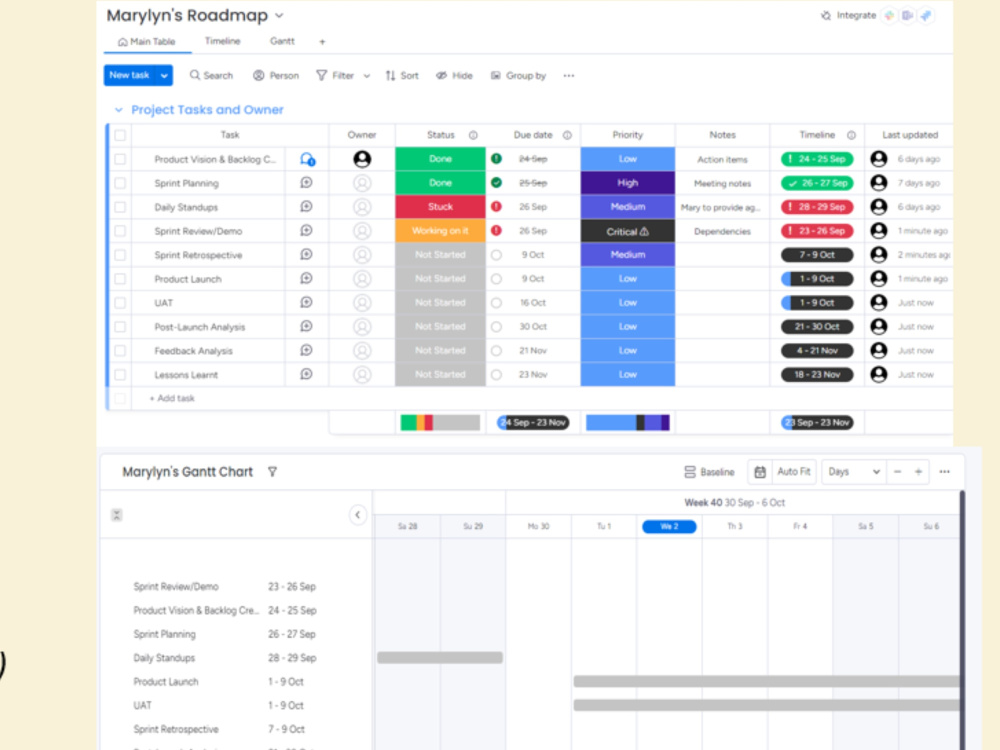Open the Hide columns option
Viewport: 1000px width, 750px height.
pos(454,75)
